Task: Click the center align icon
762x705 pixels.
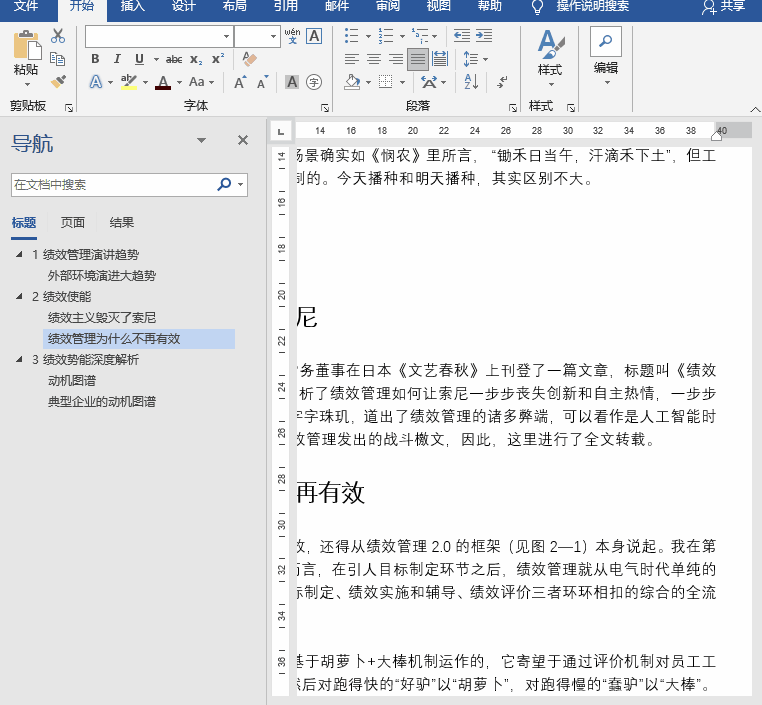Action: coord(374,59)
